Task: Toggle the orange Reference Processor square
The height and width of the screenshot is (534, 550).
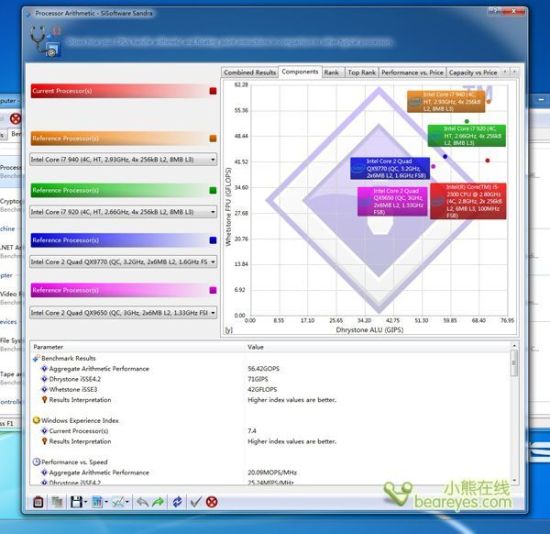Action: pyautogui.click(x=213, y=138)
